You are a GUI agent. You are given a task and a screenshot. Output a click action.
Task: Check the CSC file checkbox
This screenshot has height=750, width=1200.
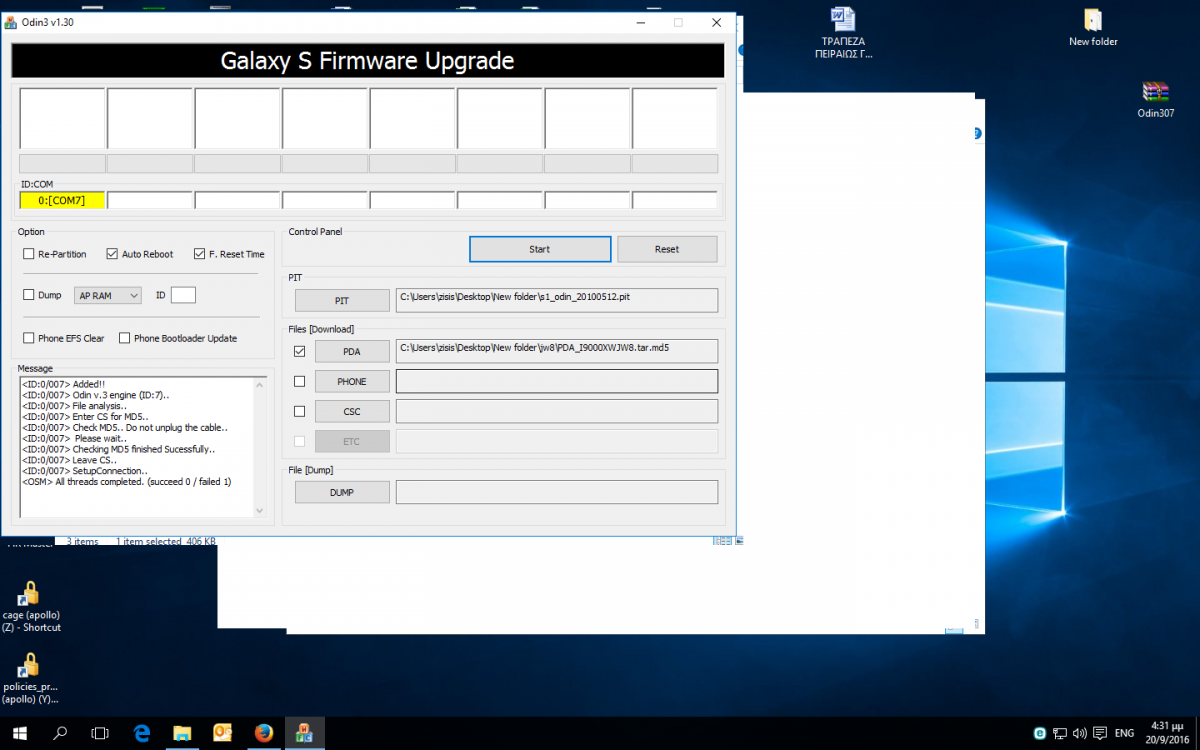pyautogui.click(x=300, y=411)
